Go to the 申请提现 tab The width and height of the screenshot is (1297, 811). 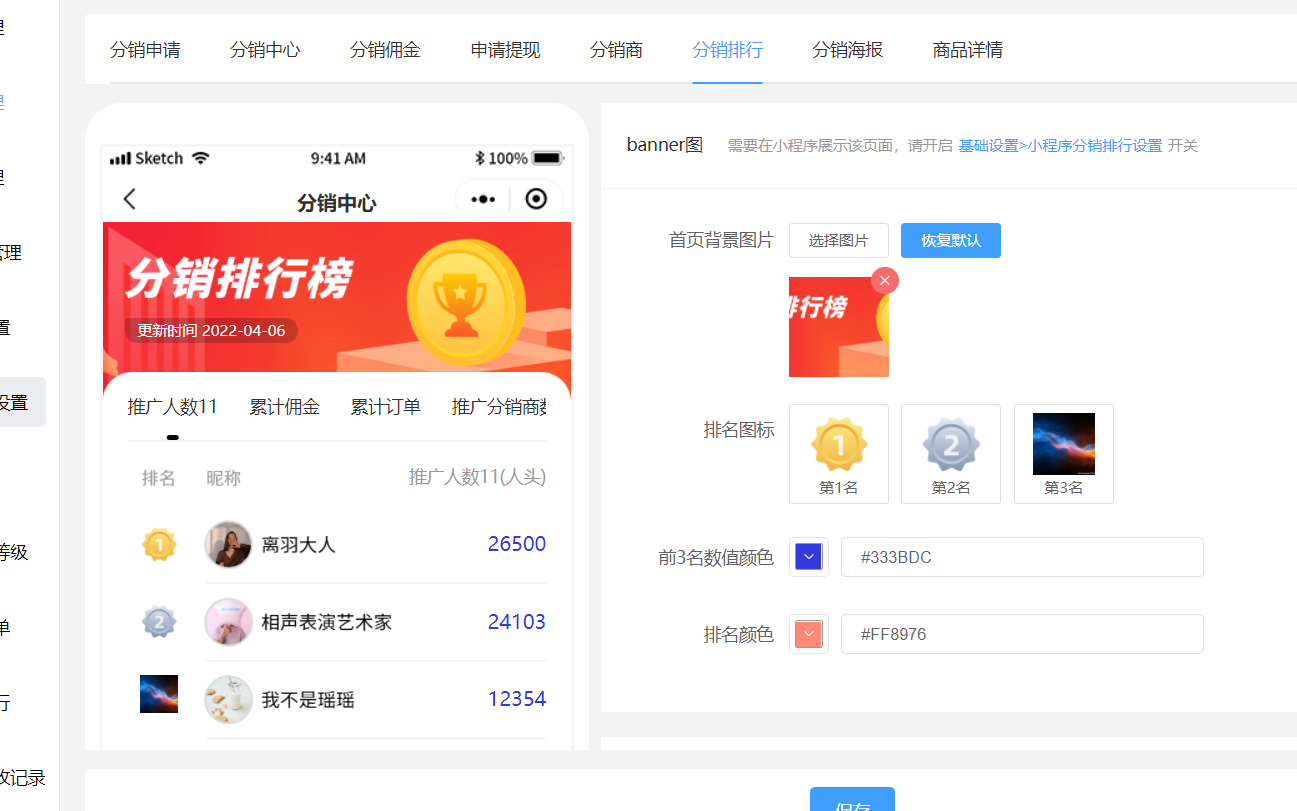click(506, 50)
